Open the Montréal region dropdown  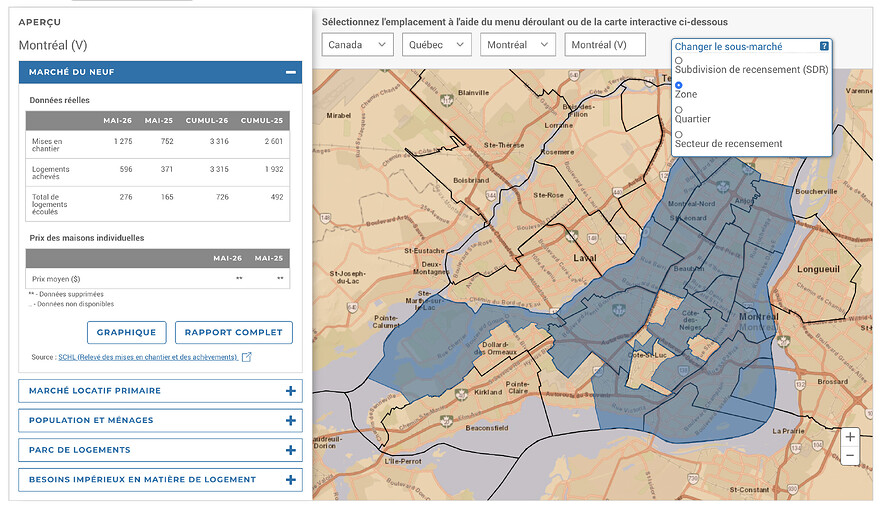517,45
